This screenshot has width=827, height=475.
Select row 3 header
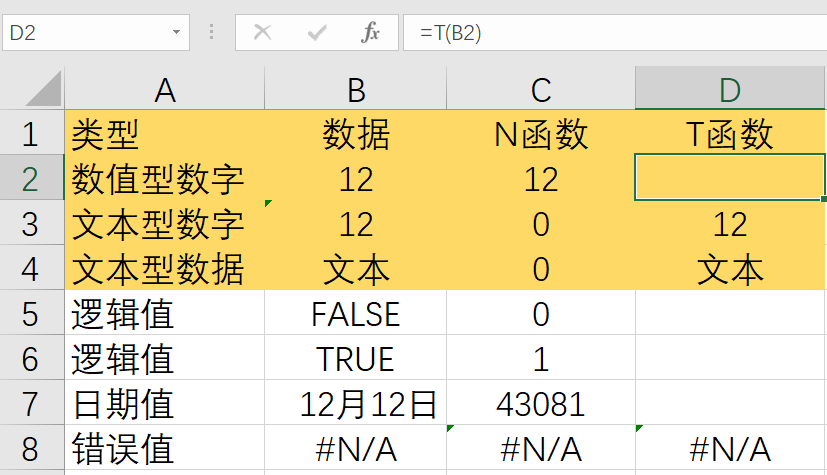[x=32, y=222]
